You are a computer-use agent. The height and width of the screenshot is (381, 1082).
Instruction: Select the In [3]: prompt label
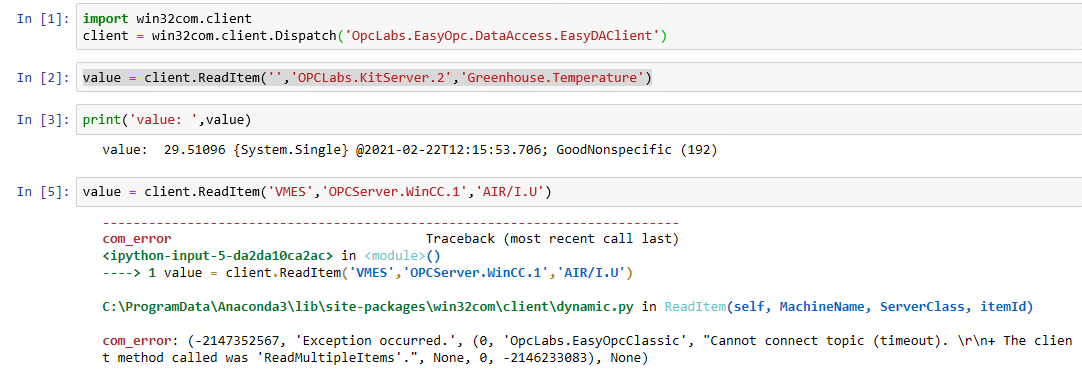(x=43, y=120)
